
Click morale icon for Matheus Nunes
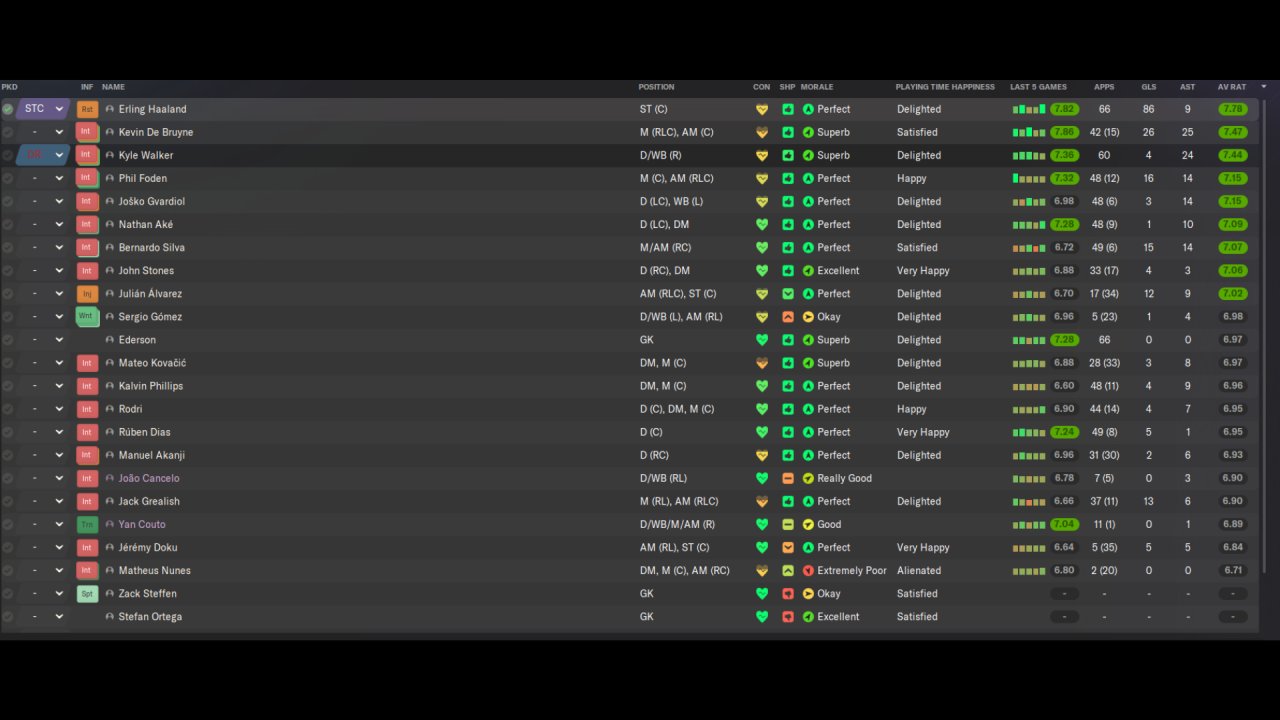coord(808,571)
